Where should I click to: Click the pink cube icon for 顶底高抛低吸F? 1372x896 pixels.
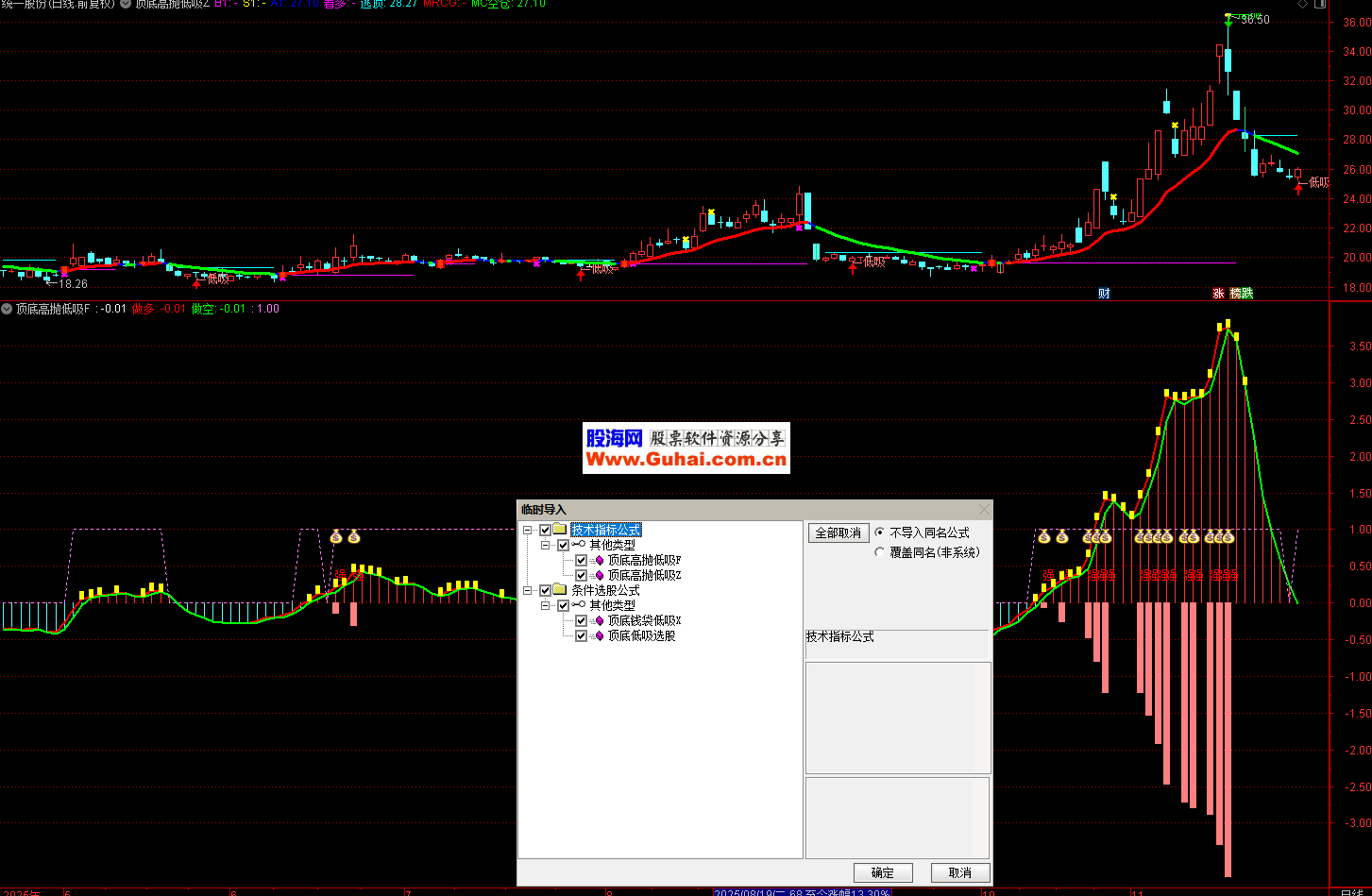(x=599, y=561)
